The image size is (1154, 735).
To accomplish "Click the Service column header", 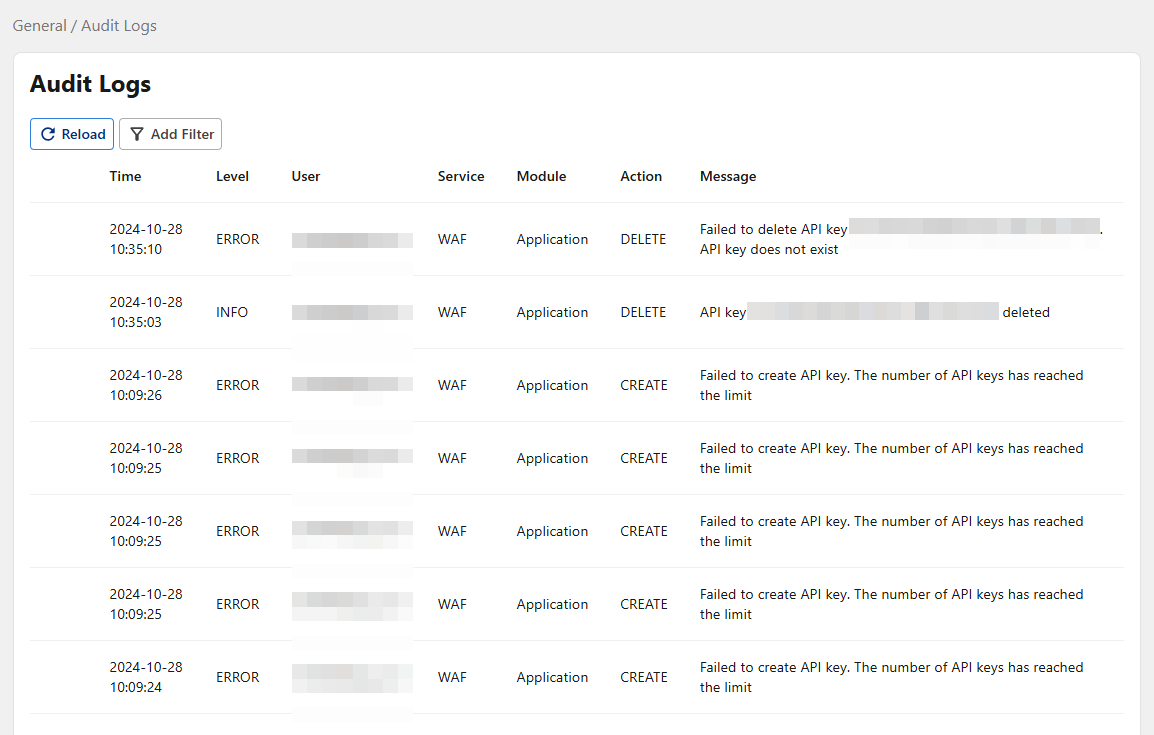I will click(461, 176).
